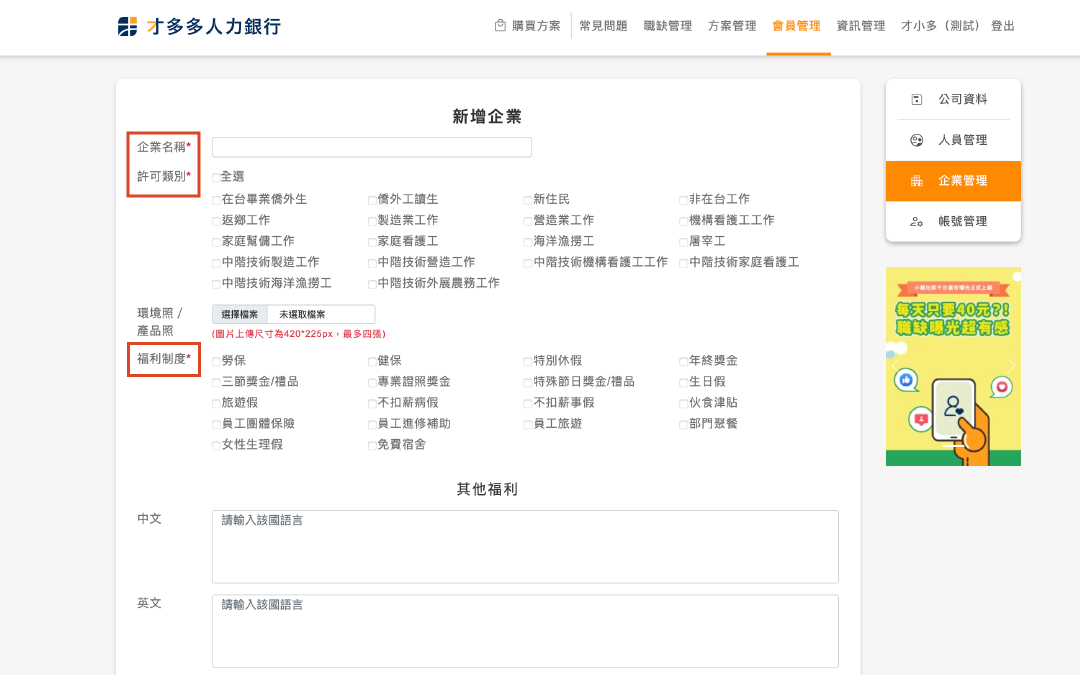1080x675 pixels.
Task: Click the 公司資料 sidebar icon
Action: click(x=917, y=100)
